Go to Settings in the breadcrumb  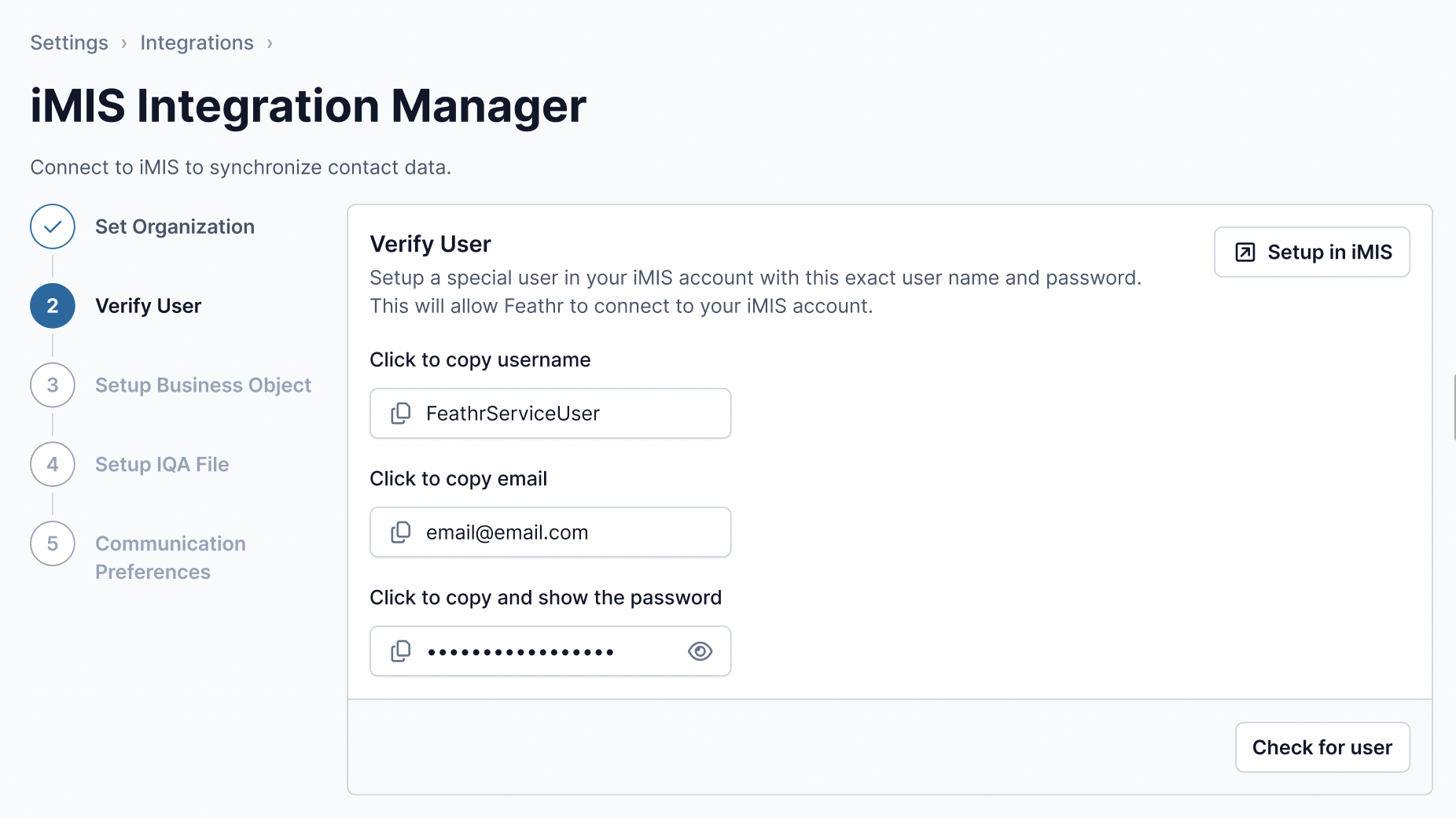click(x=69, y=43)
